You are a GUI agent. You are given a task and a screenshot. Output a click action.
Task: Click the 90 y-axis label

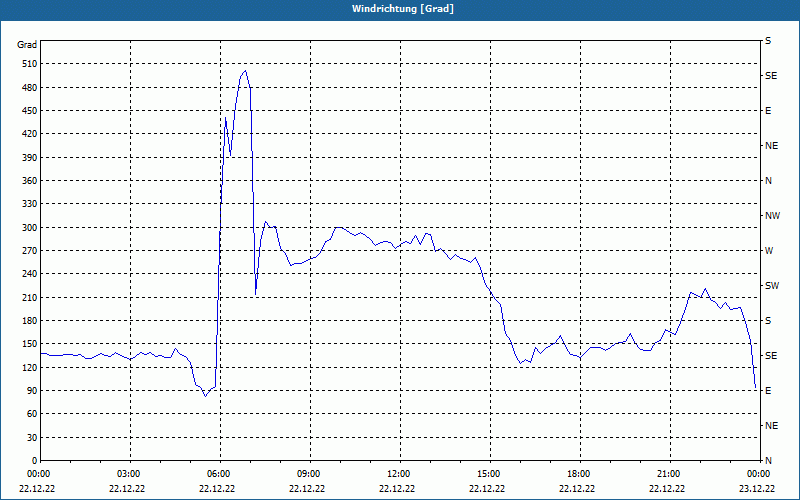click(33, 391)
